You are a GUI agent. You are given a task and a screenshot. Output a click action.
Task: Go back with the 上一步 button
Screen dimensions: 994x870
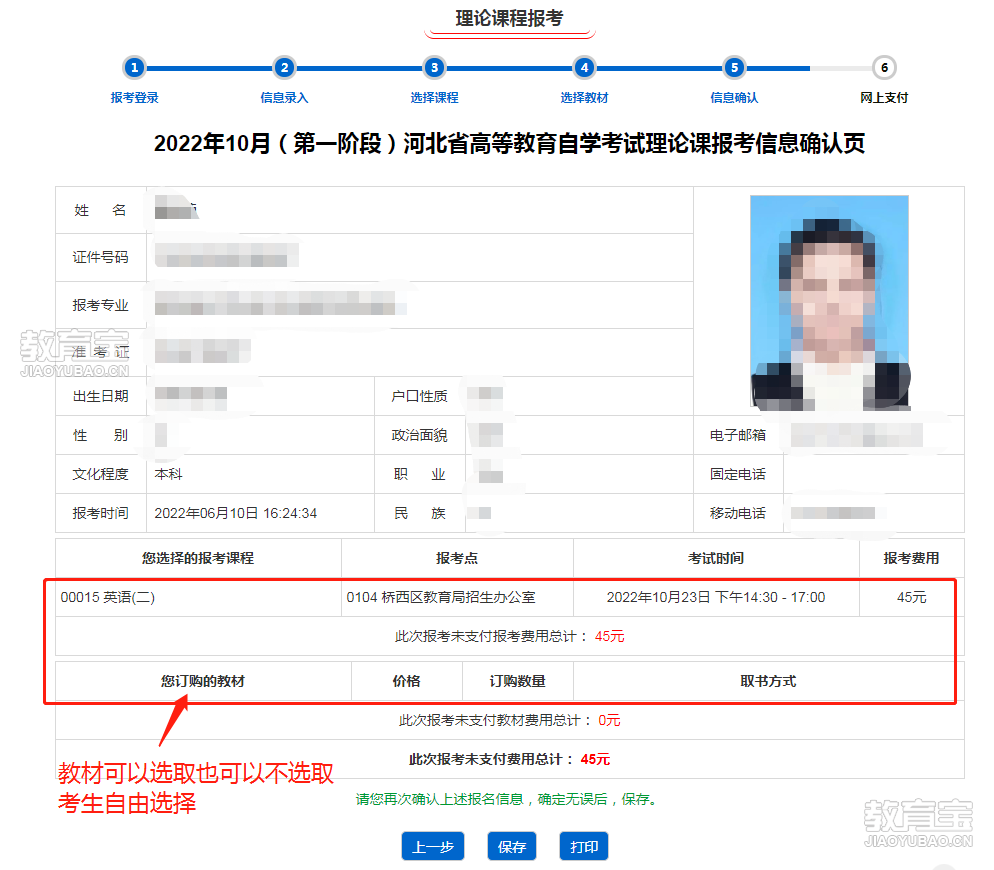pyautogui.click(x=433, y=847)
